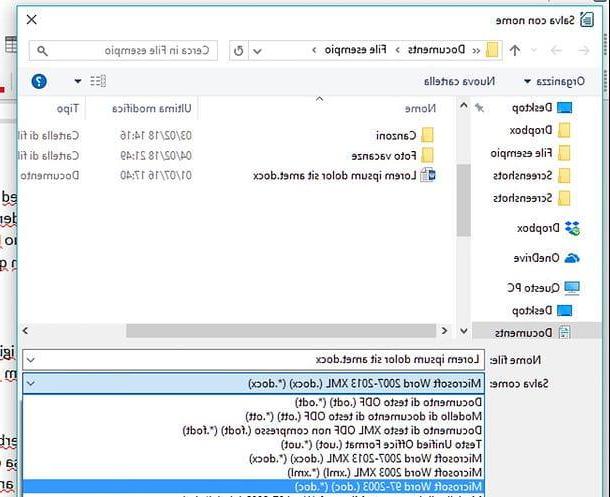
Task: Select the Dropbox sync icon entry
Action: point(549,228)
